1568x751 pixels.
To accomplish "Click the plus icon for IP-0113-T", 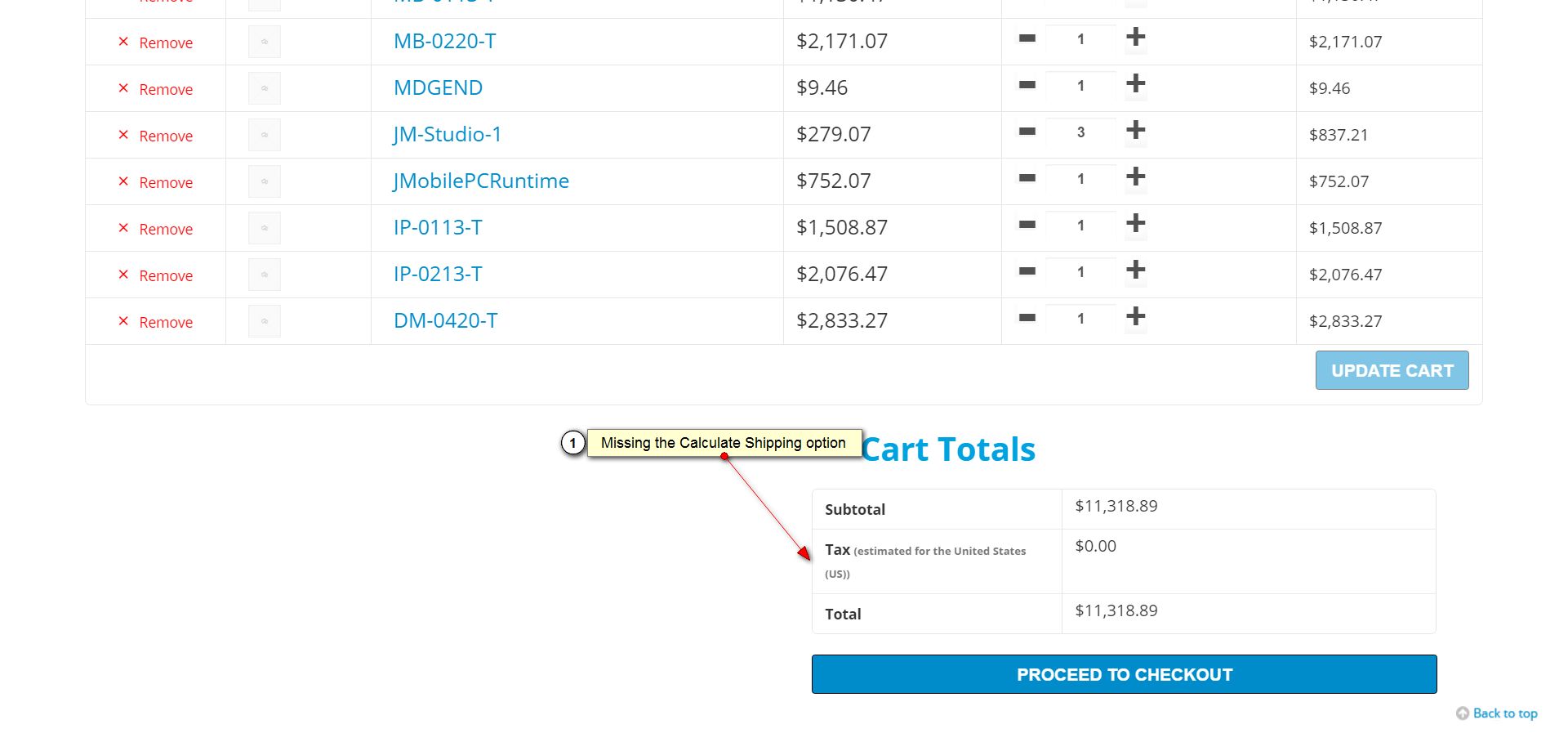I will click(1135, 224).
